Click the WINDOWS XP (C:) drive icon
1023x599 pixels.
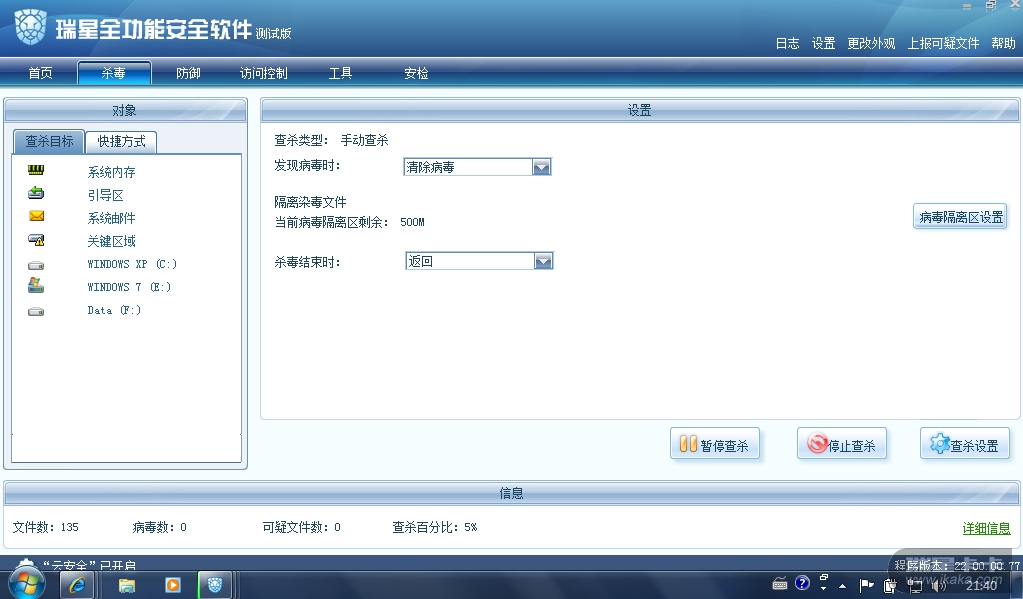click(x=36, y=266)
